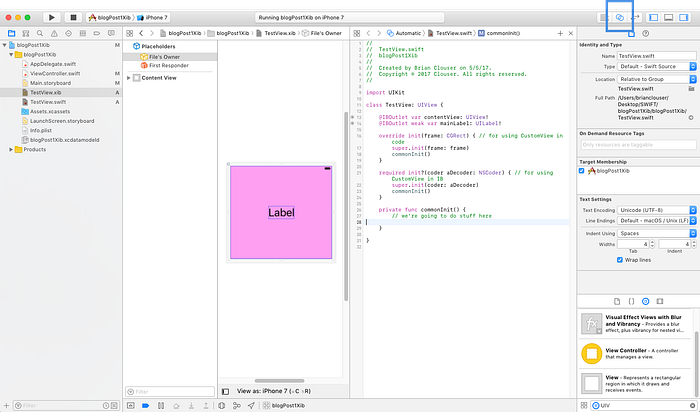Open the Text Encoding Unicode (UTF-8) dropdown
Viewport: 700px width, 412px height.
656,210
